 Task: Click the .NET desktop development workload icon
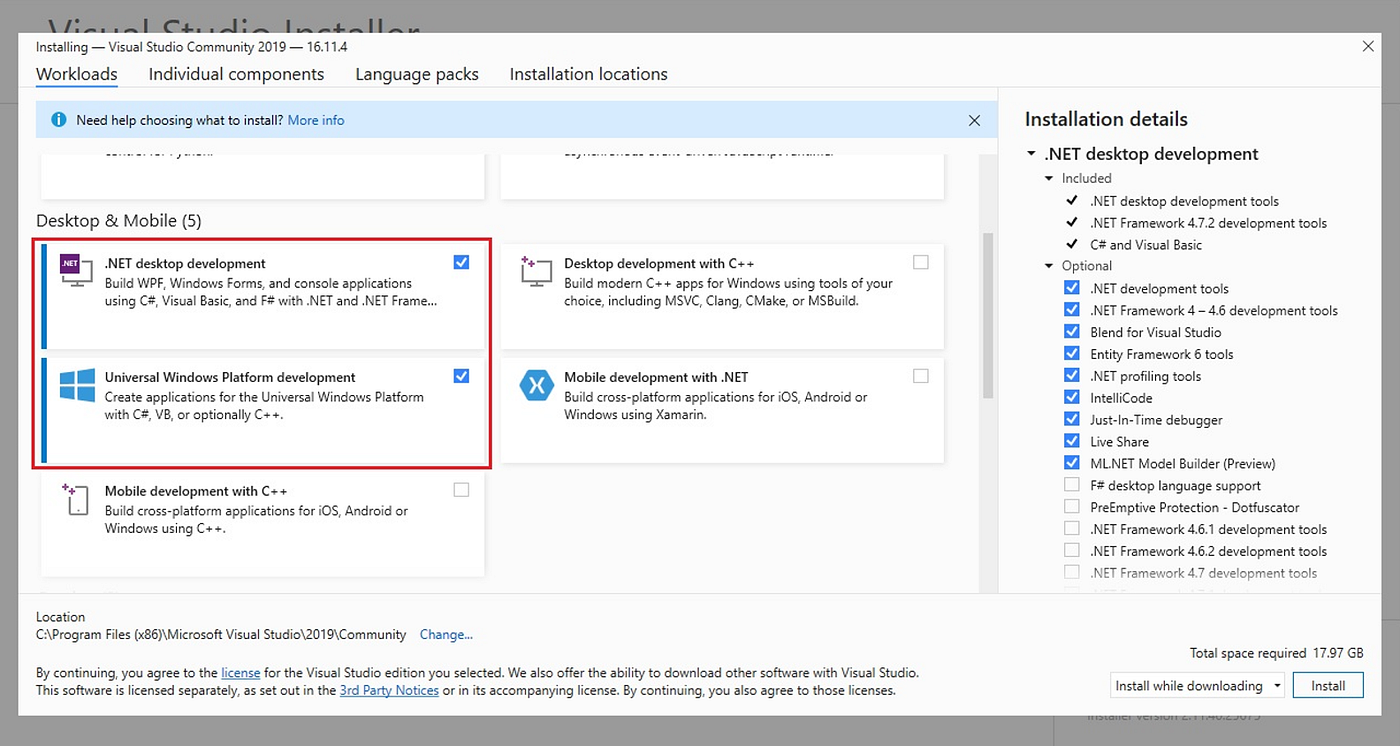pyautogui.click(x=77, y=271)
